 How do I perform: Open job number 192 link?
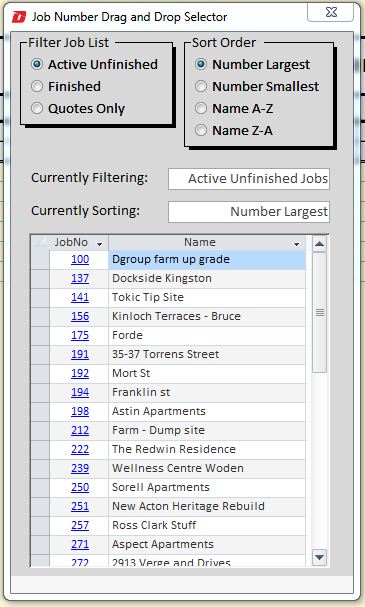(80, 373)
